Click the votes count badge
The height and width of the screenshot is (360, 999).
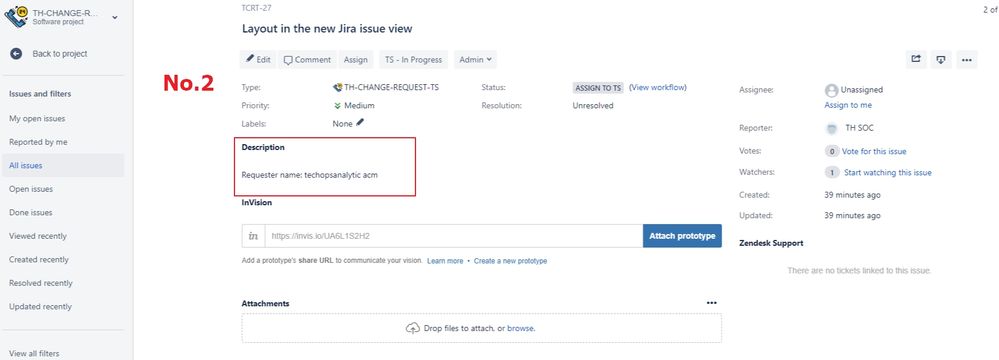831,152
